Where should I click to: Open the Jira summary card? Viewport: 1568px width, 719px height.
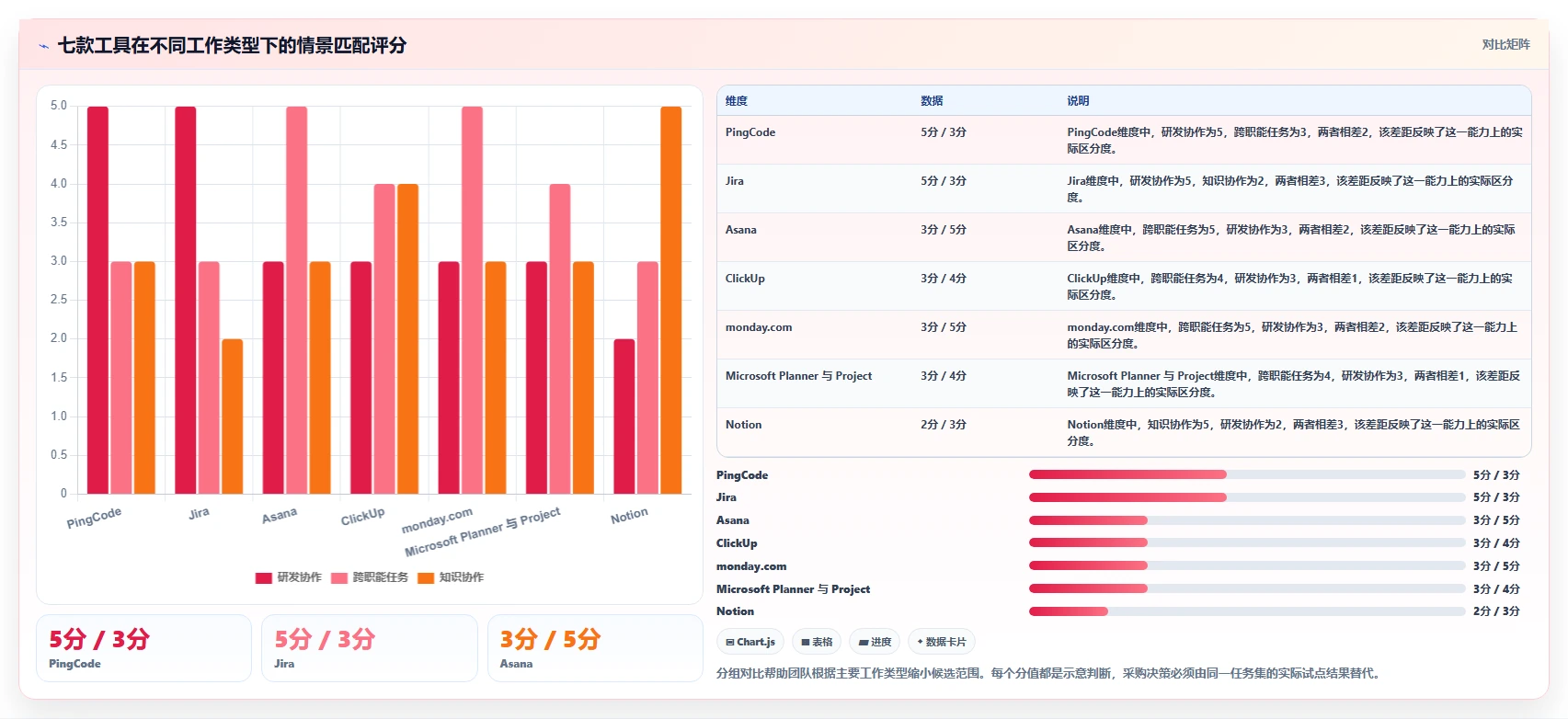(x=370, y=648)
